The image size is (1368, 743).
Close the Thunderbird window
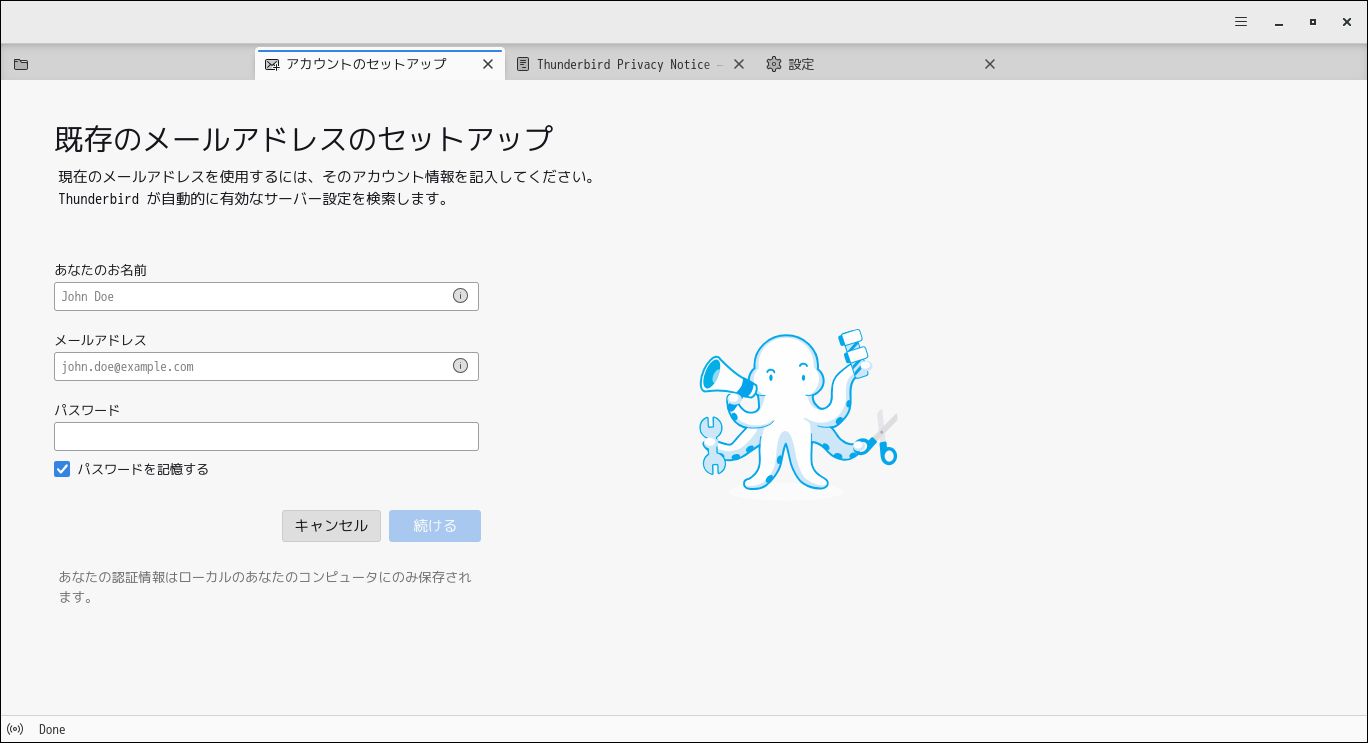tap(1347, 22)
